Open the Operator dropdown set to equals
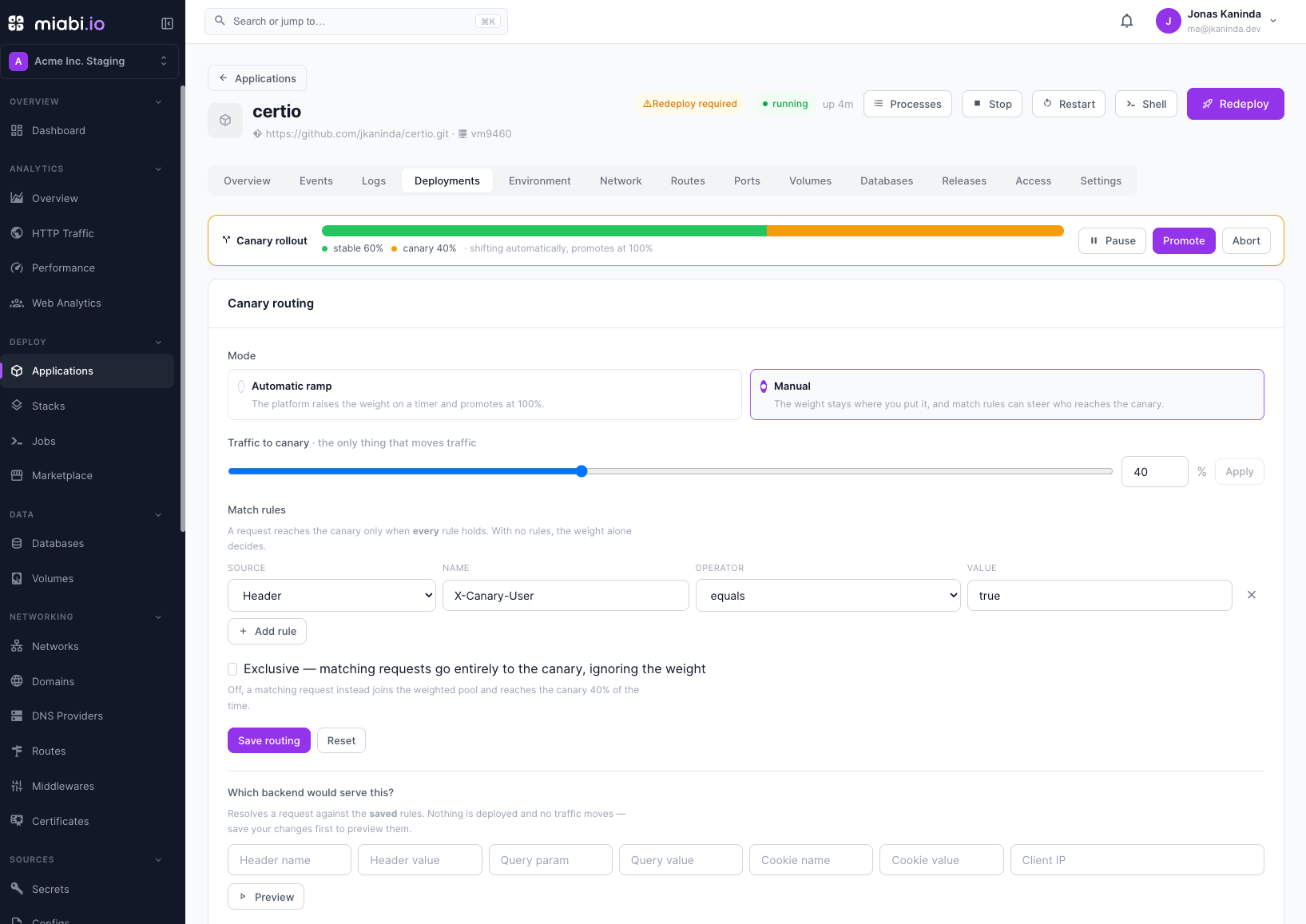1306x924 pixels. pos(828,596)
